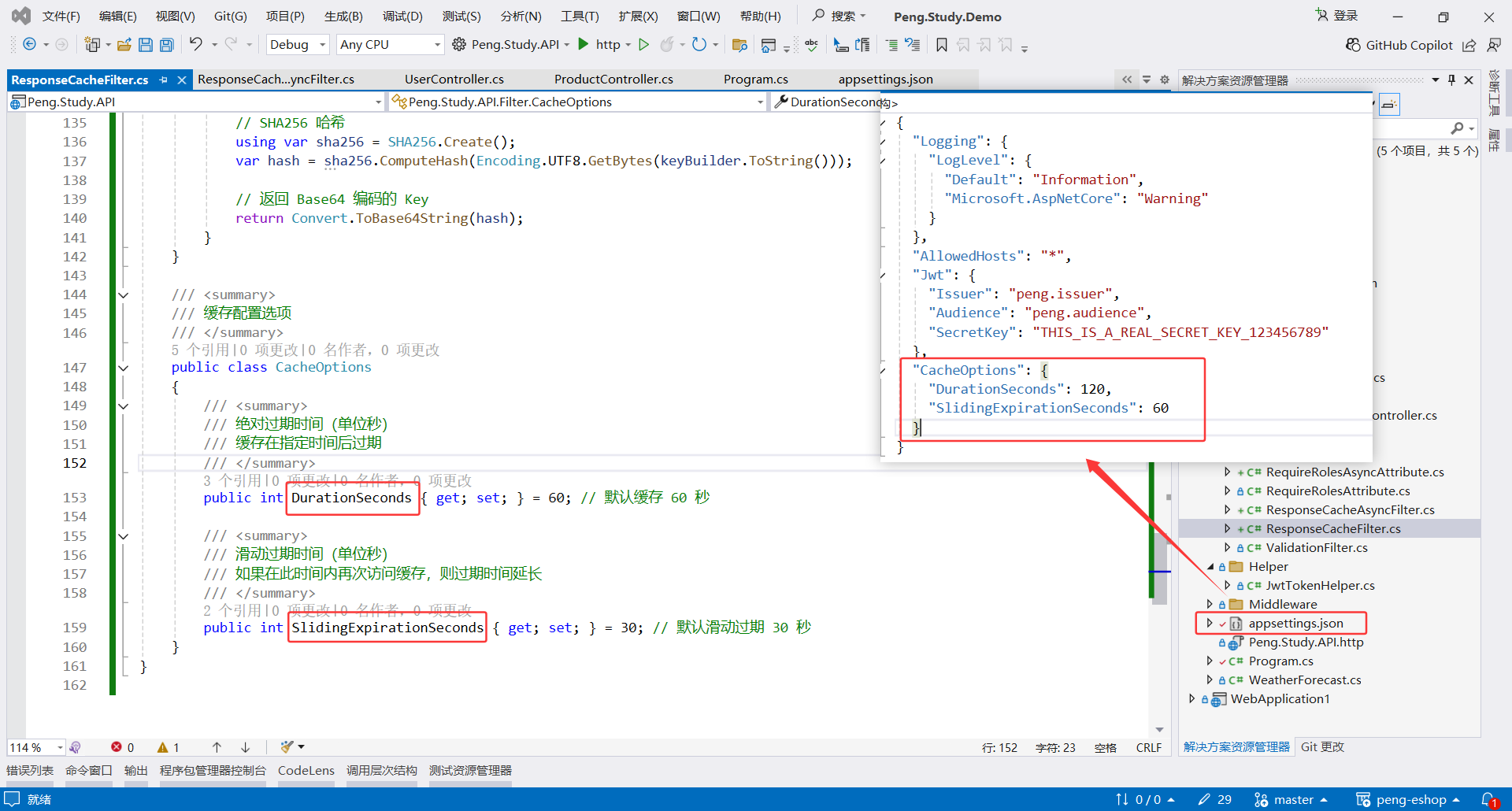Screen dimensions: 1512x811
Task: Click the comment selected lines icon
Action: click(891, 45)
